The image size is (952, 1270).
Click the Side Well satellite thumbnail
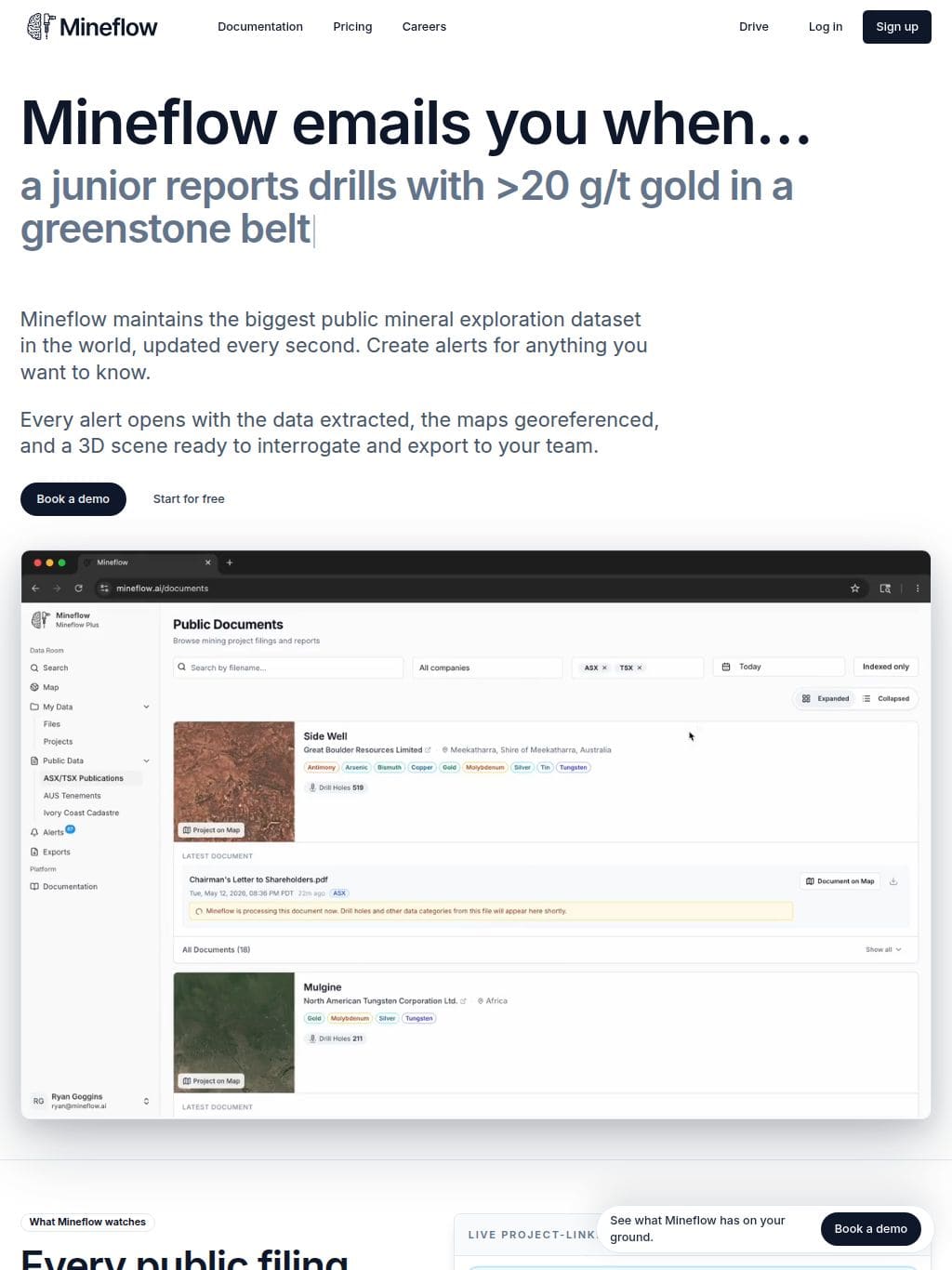coord(234,782)
